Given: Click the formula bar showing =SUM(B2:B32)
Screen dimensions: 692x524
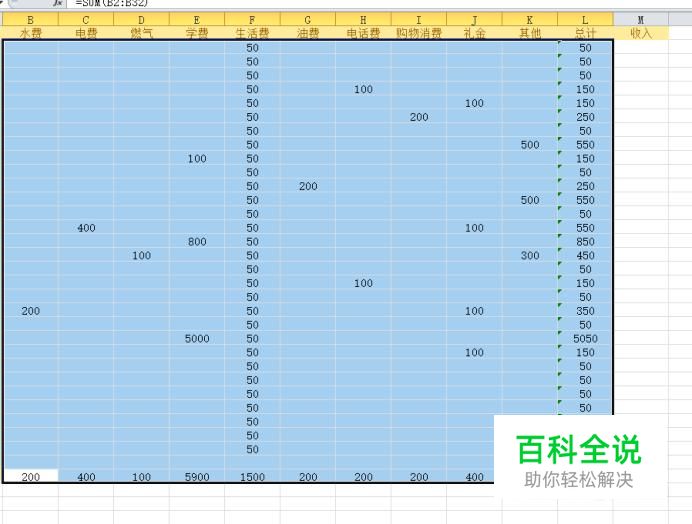Looking at the screenshot, I should (x=380, y=4).
